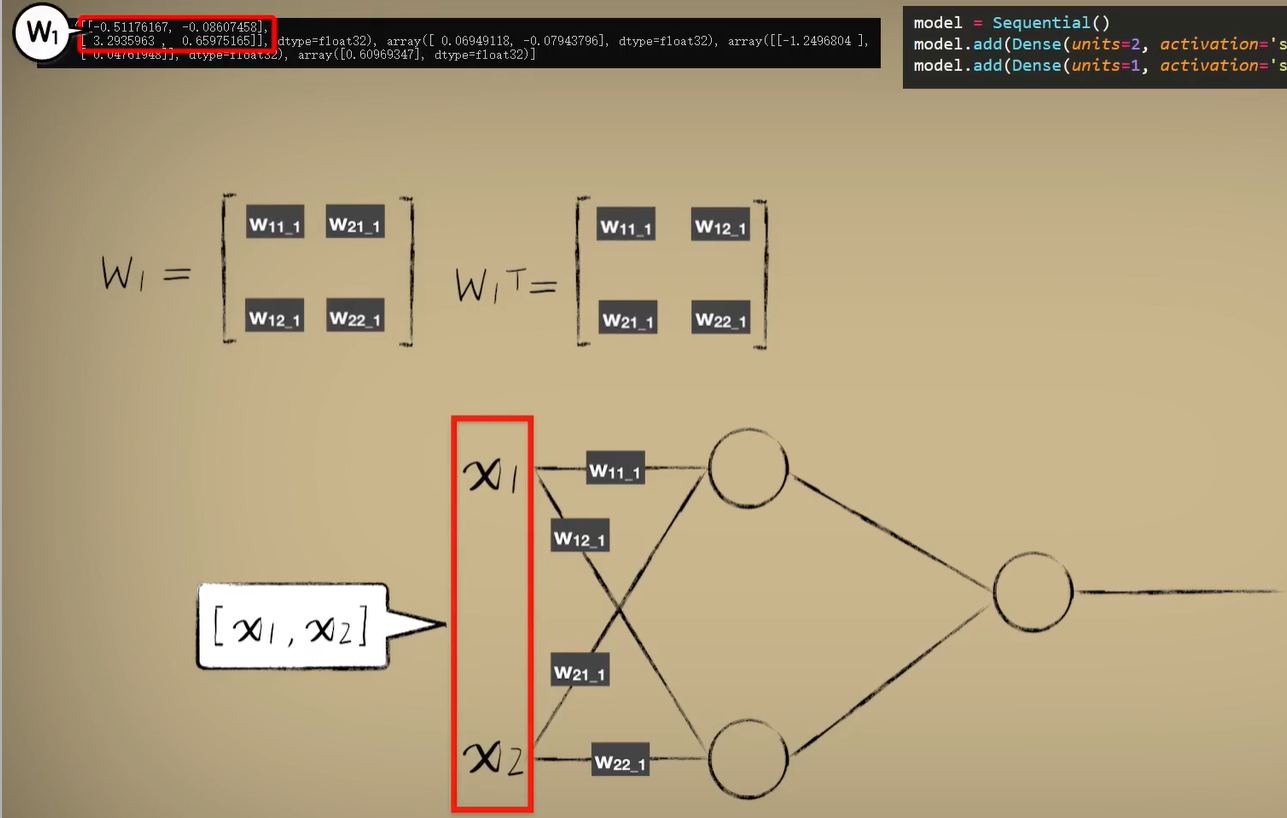Click w22_1 in the W1 matrix

[x=355, y=318]
